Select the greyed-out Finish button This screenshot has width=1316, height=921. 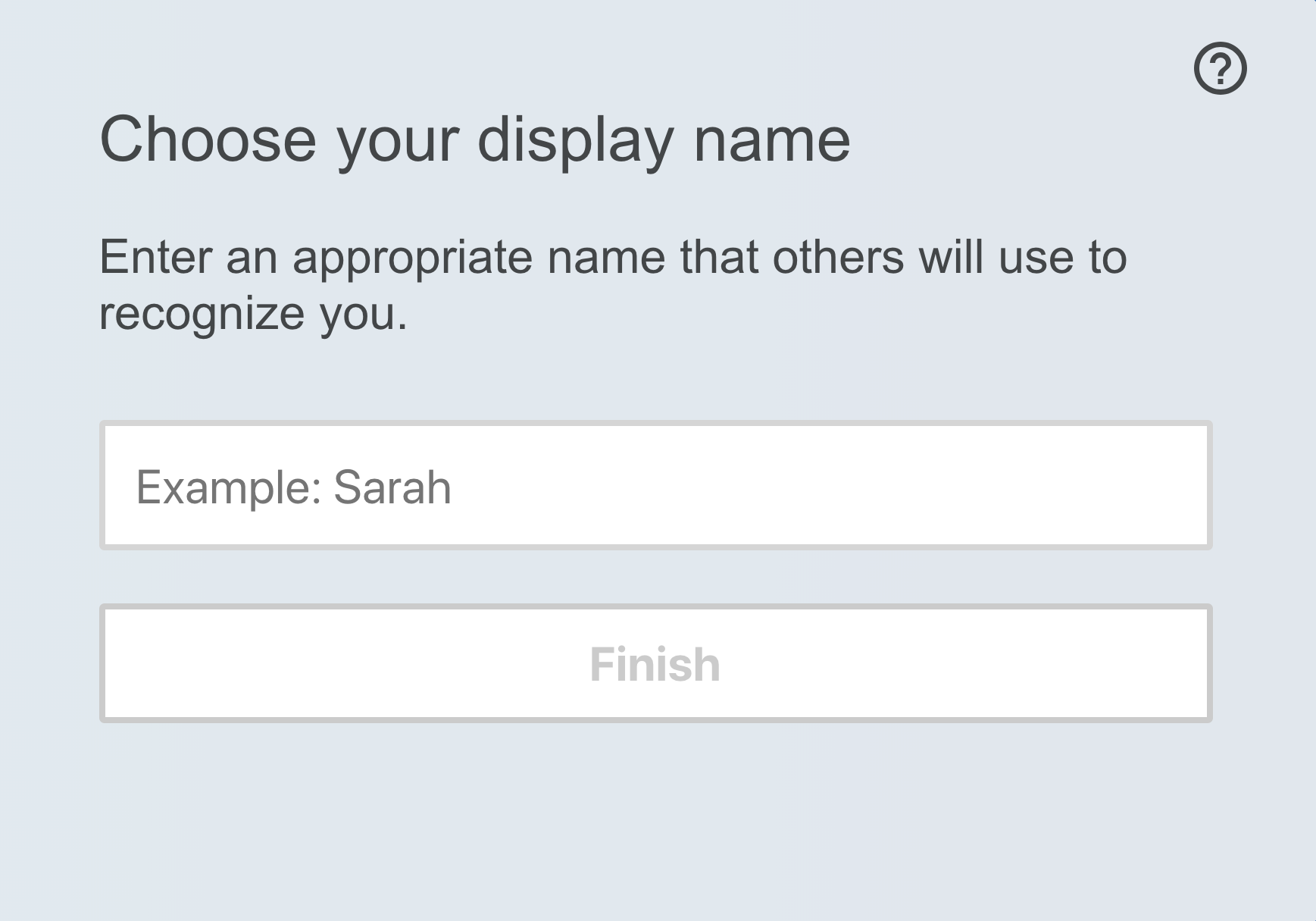click(x=655, y=663)
